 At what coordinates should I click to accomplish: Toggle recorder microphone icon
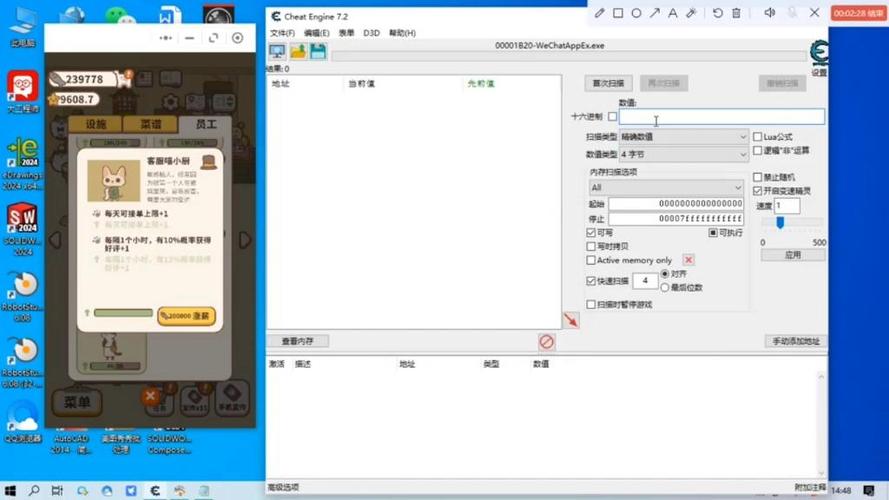coord(793,12)
